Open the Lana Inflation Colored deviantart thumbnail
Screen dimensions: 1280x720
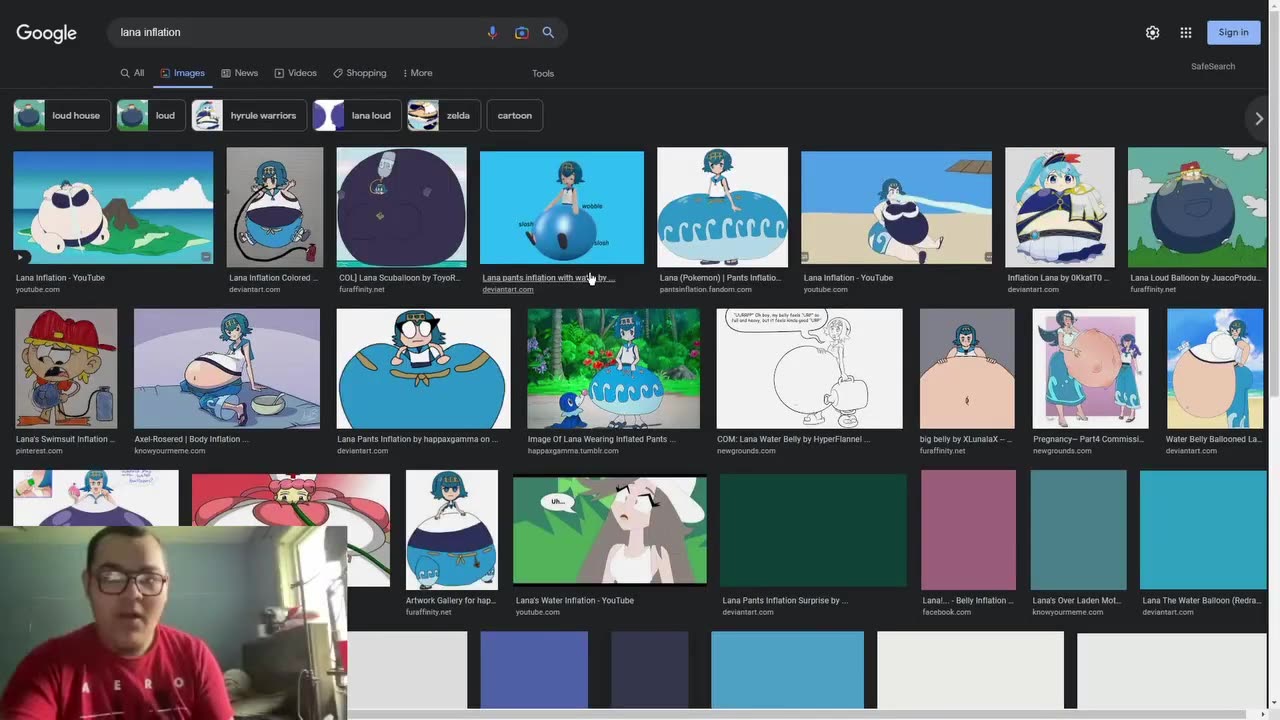pos(274,207)
